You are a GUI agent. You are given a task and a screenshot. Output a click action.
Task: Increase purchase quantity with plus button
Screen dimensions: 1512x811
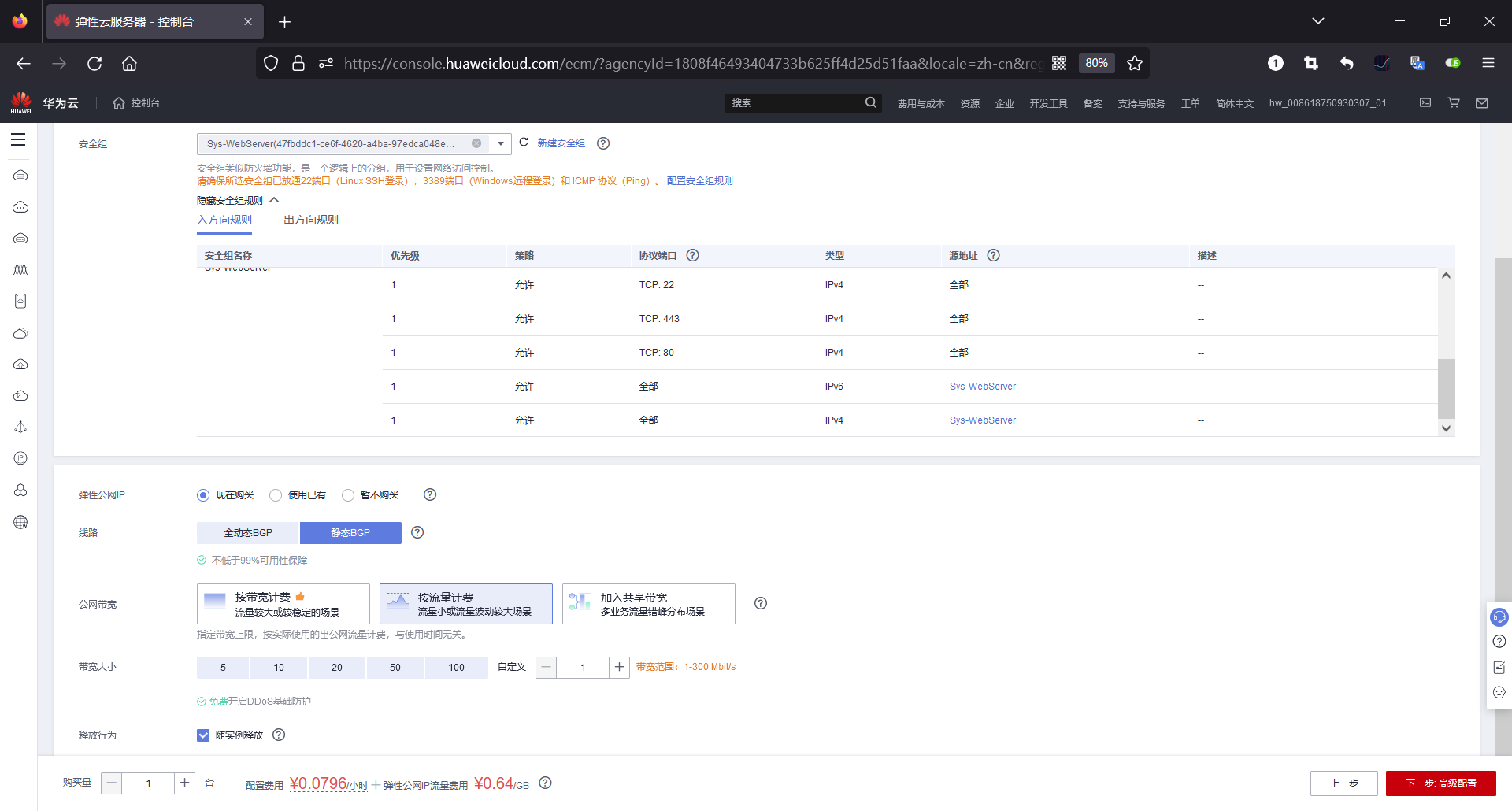(x=184, y=783)
